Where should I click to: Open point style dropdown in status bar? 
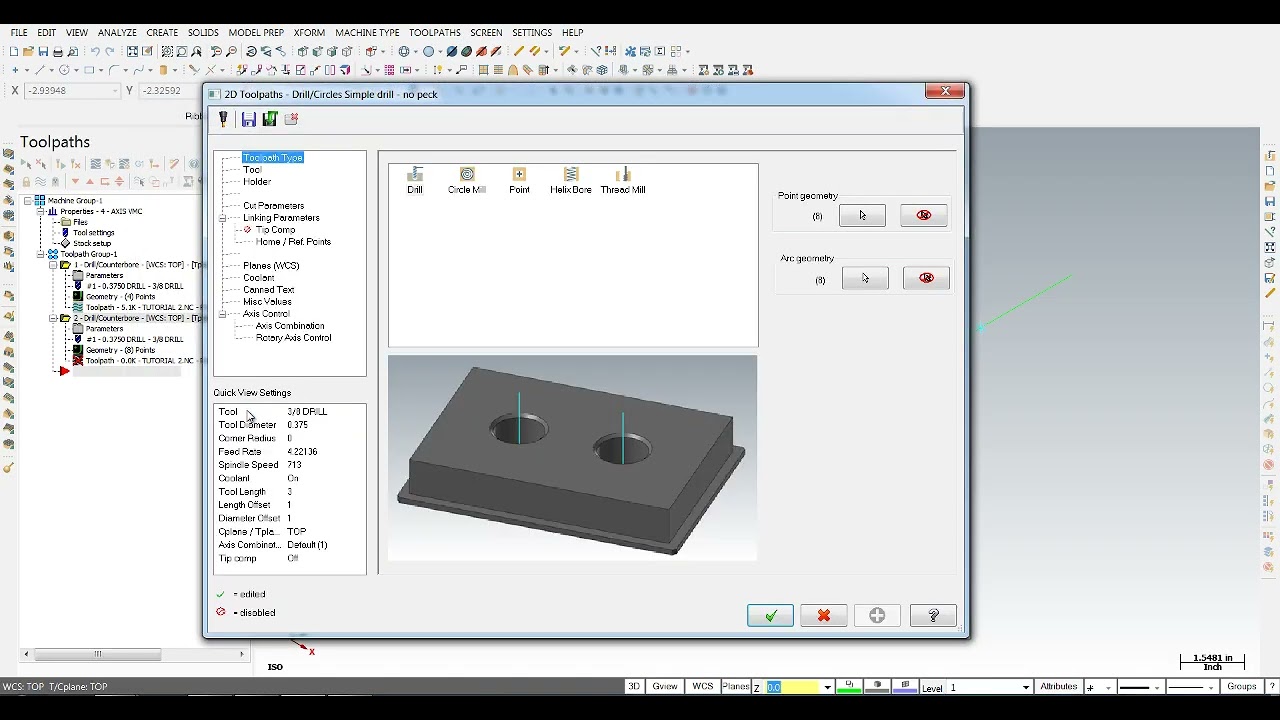(1107, 688)
